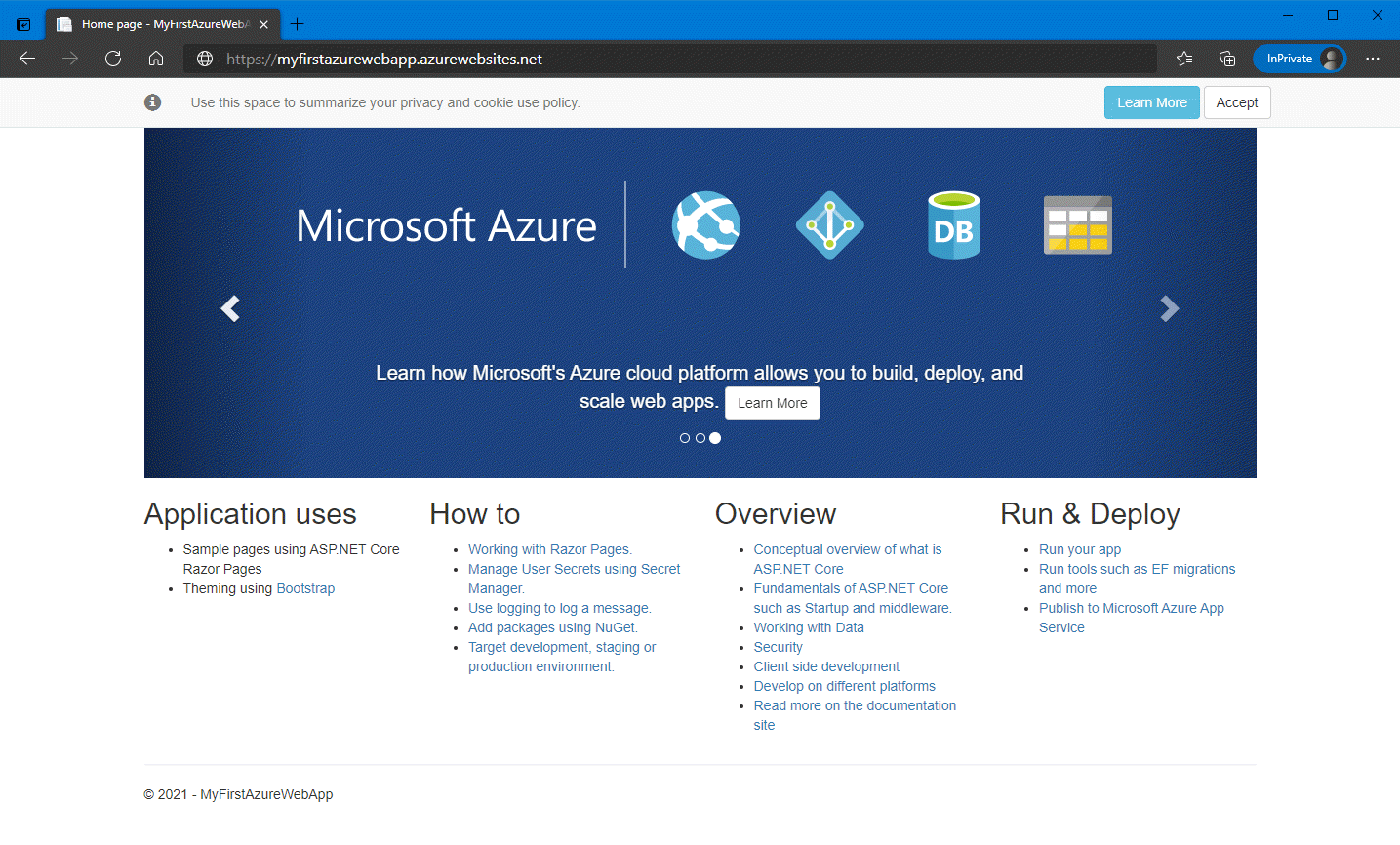Click the © 2021 - MyFirstAzureWebApp footer
This screenshot has height=845, width=1400.
pyautogui.click(x=239, y=794)
